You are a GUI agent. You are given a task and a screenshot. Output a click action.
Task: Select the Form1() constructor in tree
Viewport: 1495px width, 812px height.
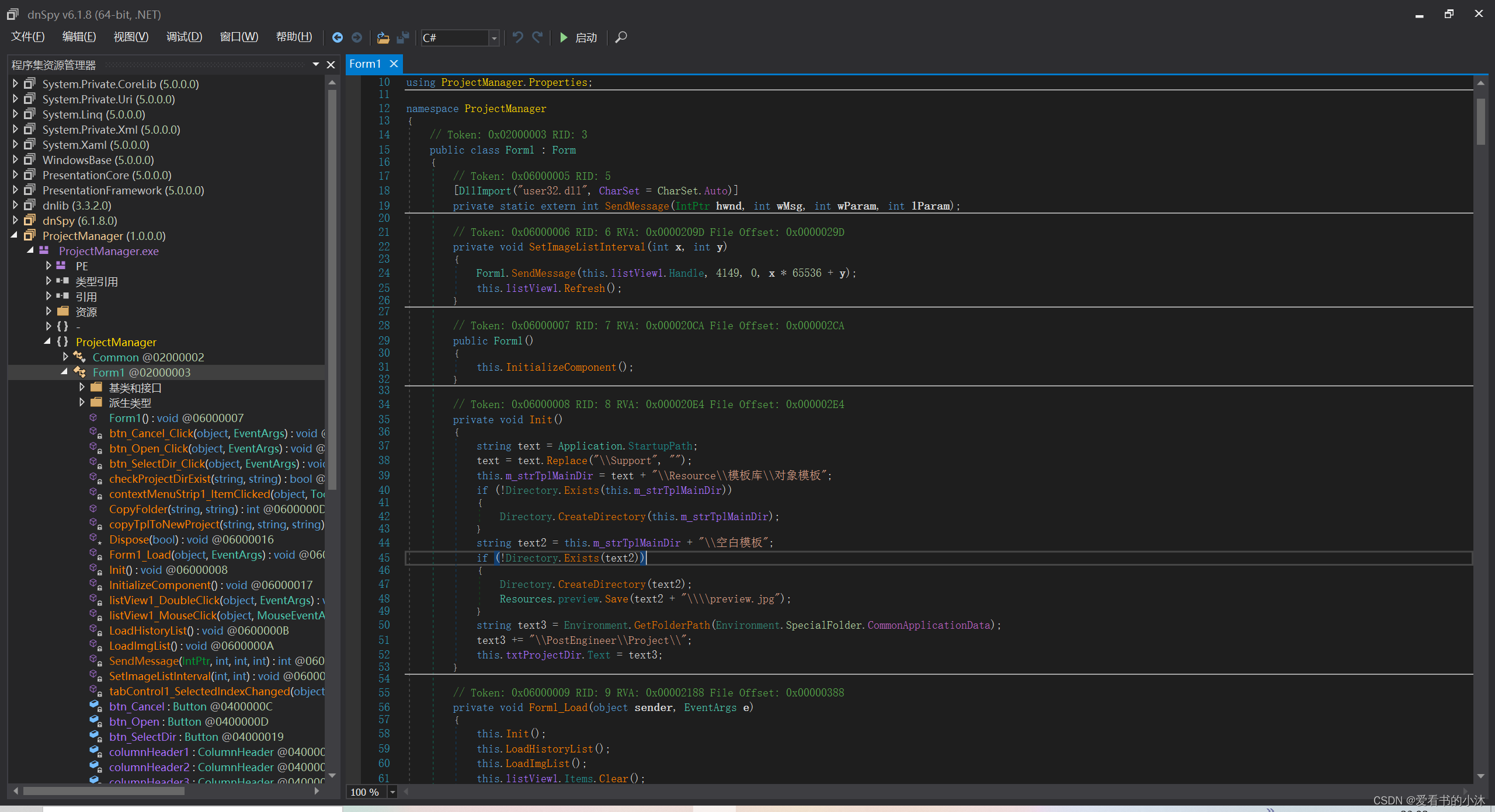tap(176, 418)
